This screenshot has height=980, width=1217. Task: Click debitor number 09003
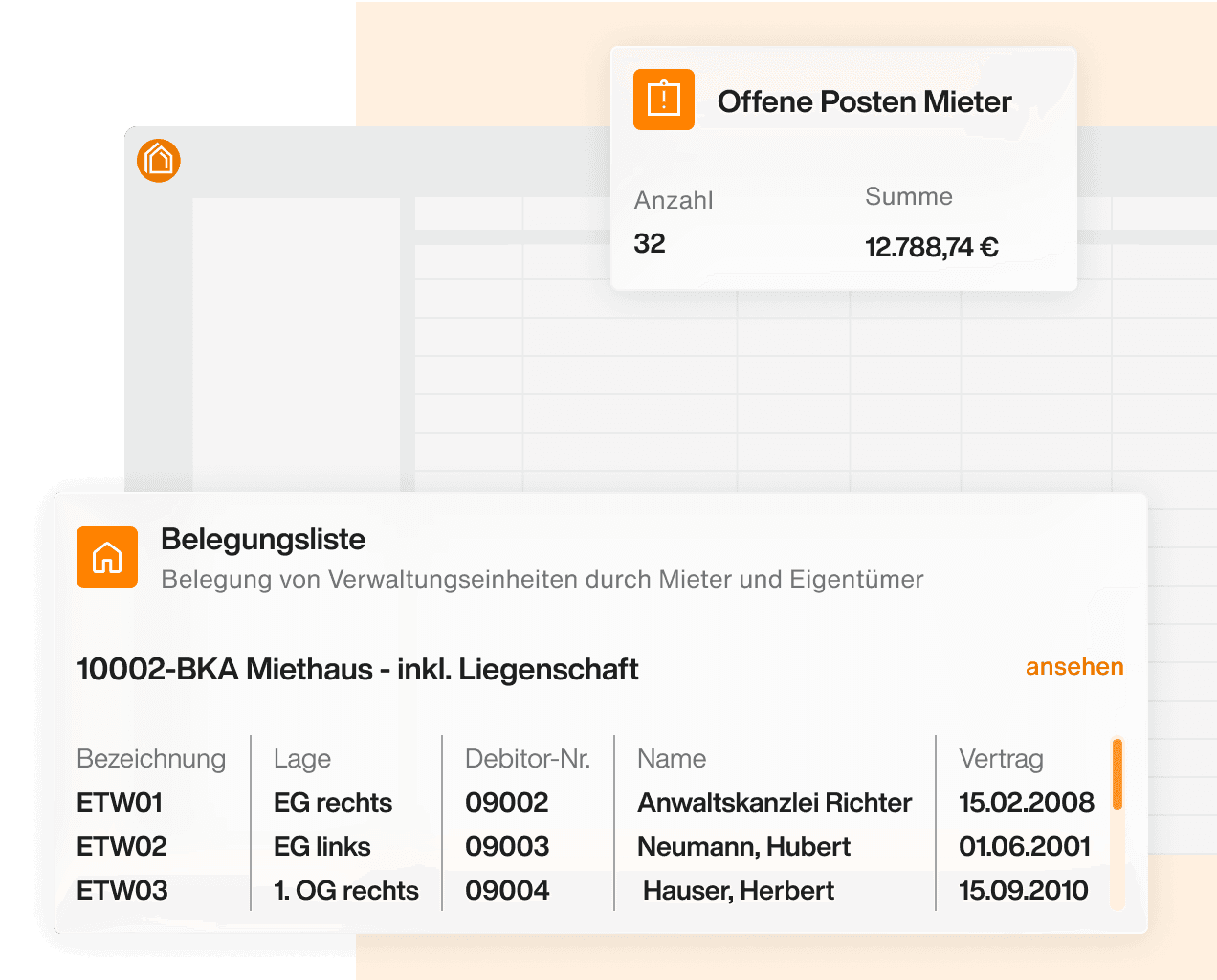507,847
